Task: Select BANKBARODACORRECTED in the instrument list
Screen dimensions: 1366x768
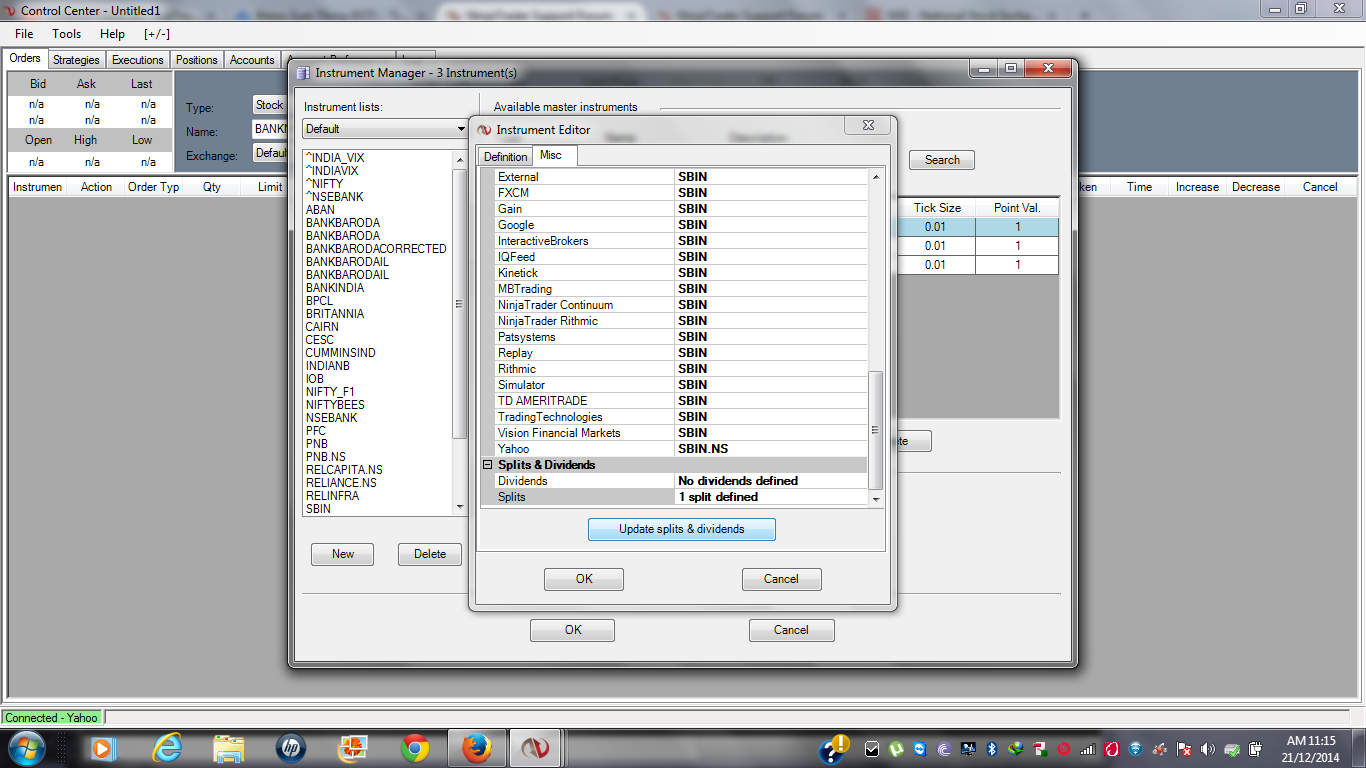Action: point(376,249)
